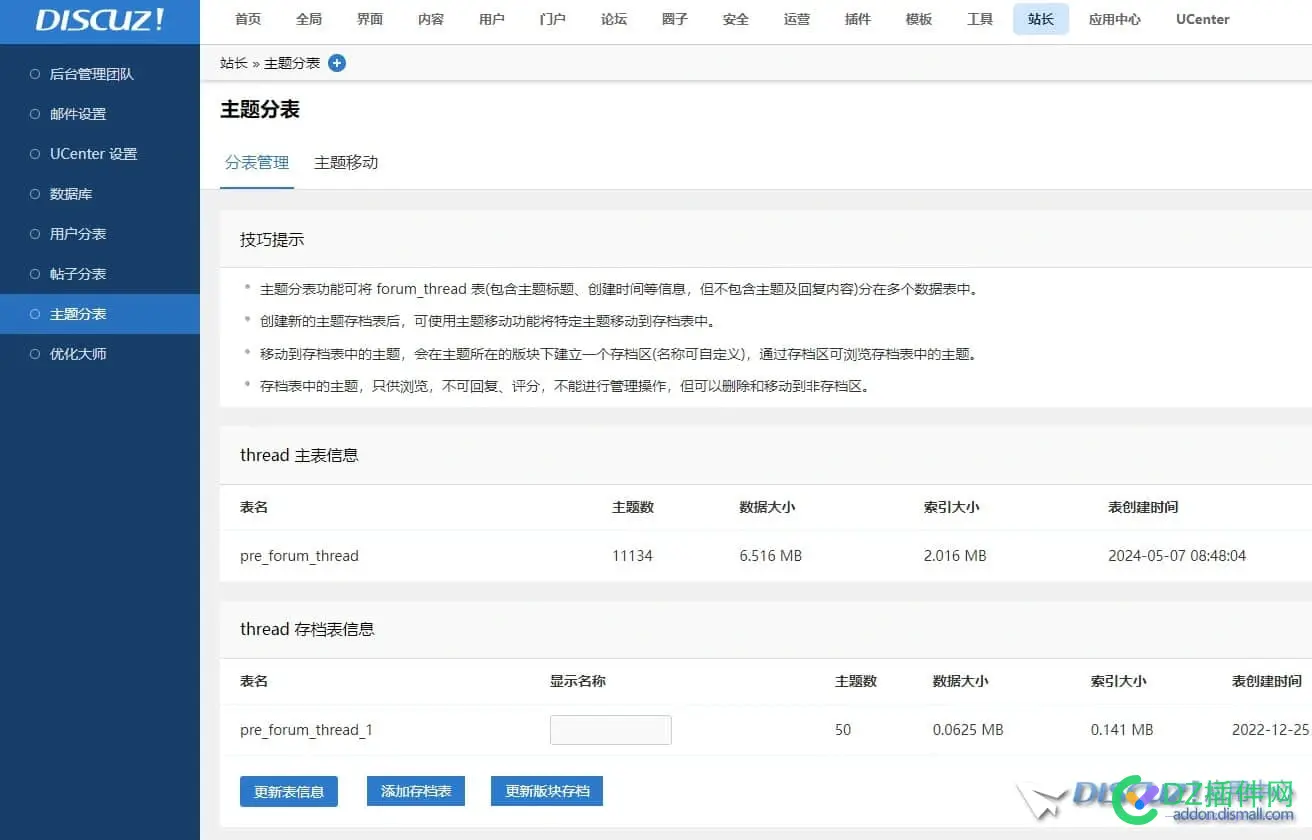This screenshot has width=1312, height=840.
Task: Click the 更新版块存档 button
Action: pos(547,791)
